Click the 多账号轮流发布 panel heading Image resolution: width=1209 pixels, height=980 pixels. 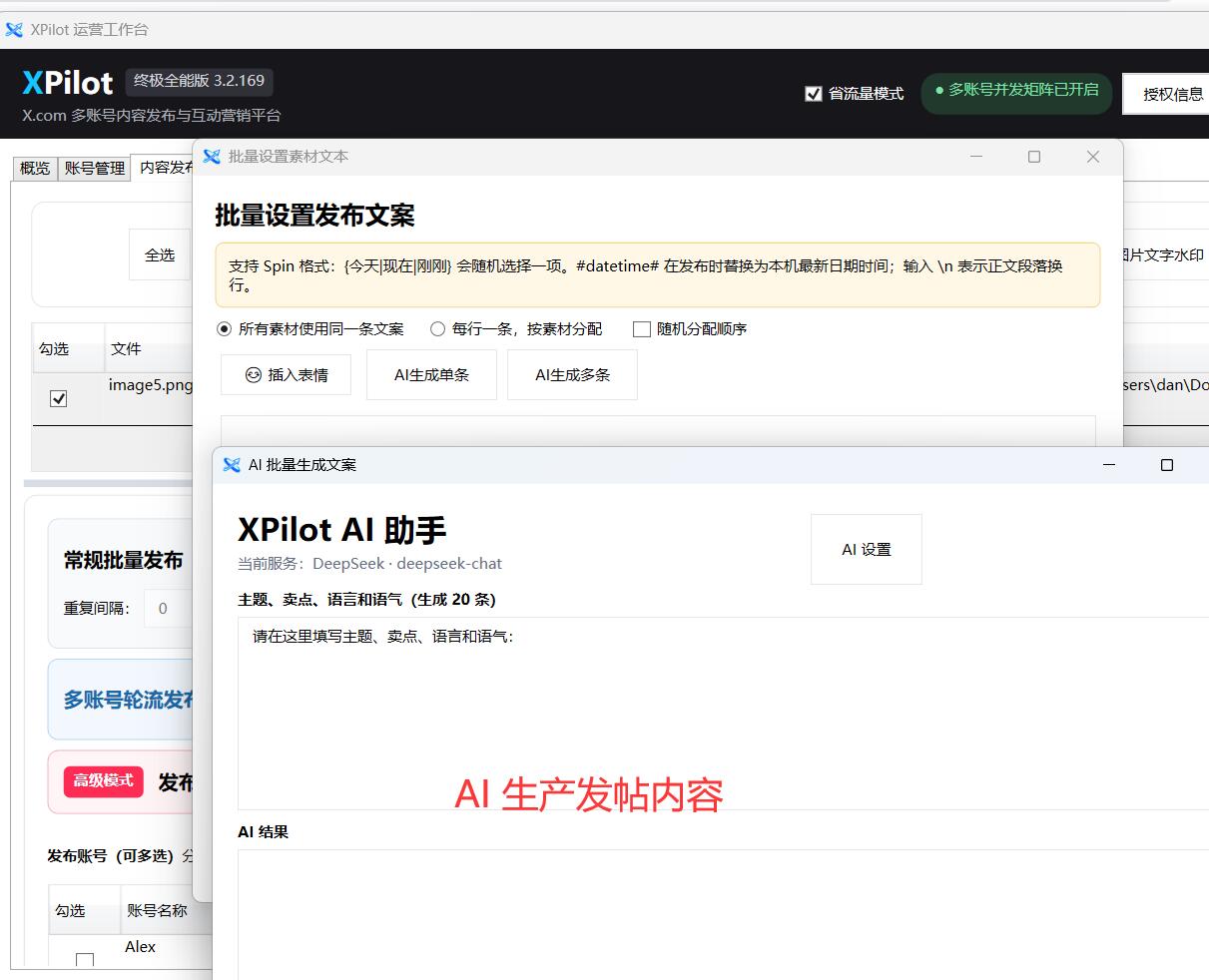pyautogui.click(x=128, y=701)
